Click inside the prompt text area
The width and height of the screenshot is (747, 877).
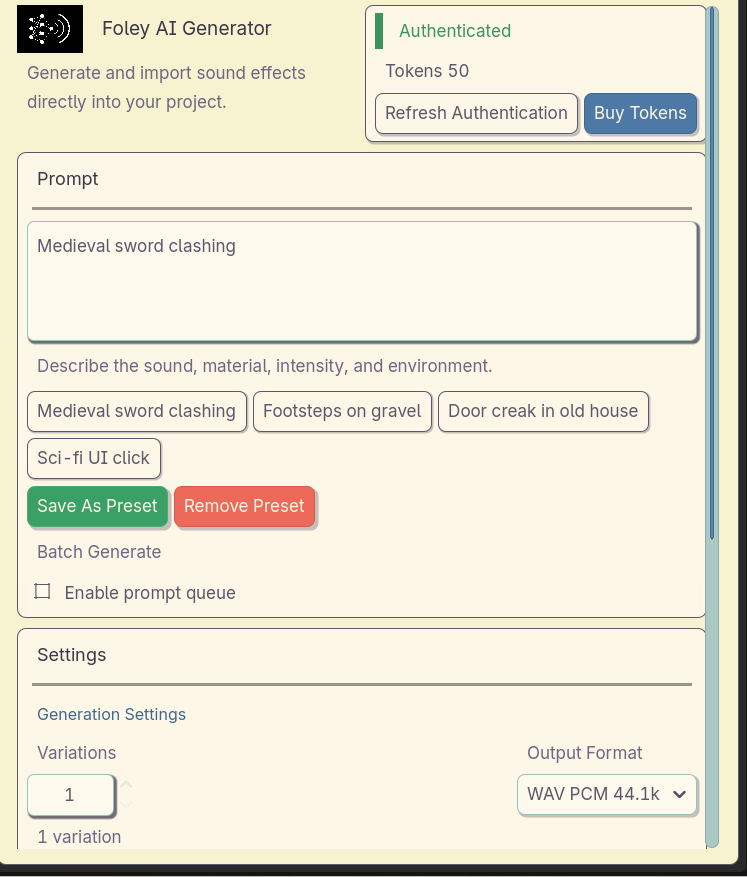click(x=361, y=282)
